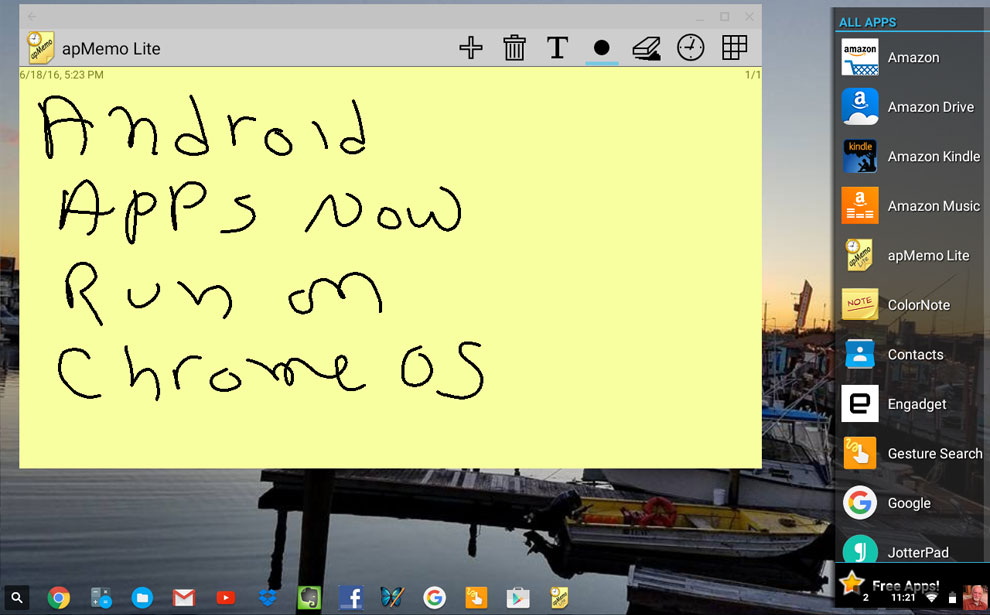Viewport: 990px width, 615px height.
Task: Select the T text tool
Action: [x=557, y=48]
